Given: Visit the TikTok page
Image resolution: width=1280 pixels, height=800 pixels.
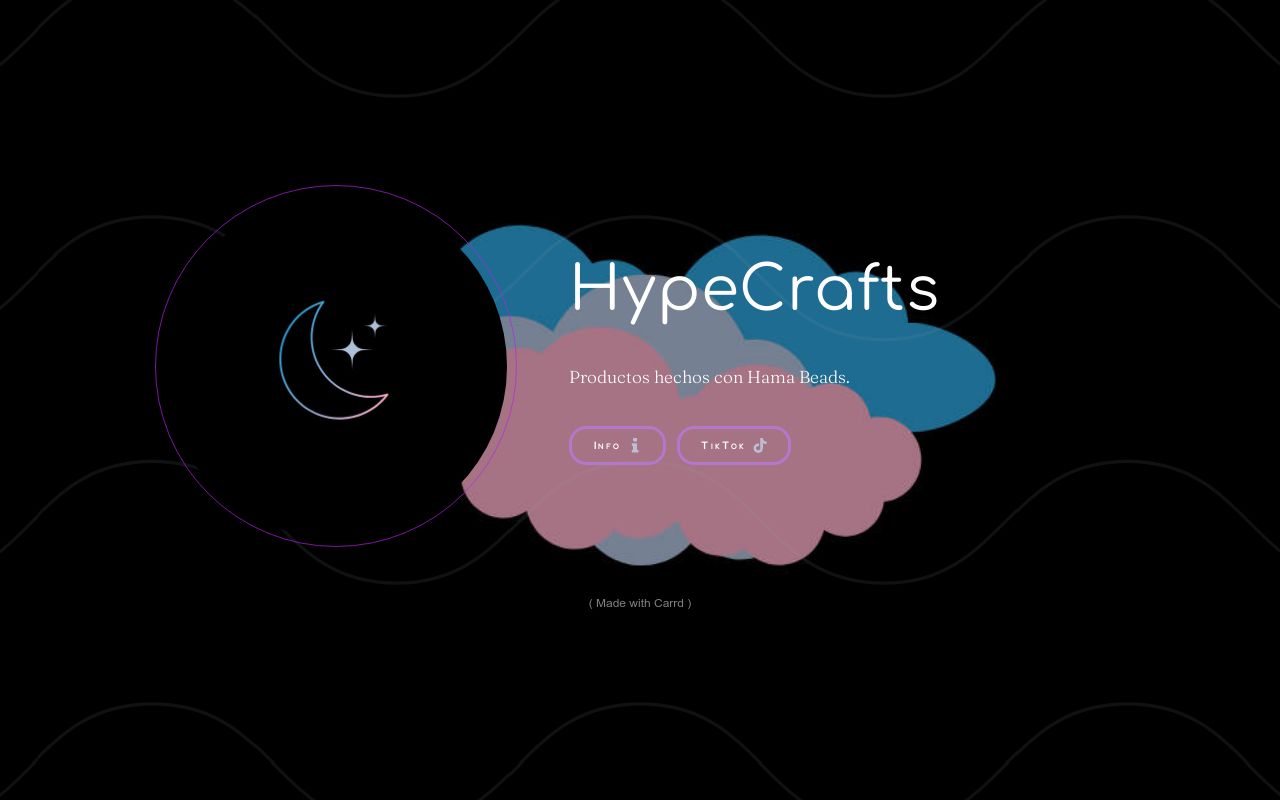Looking at the screenshot, I should click(x=734, y=445).
